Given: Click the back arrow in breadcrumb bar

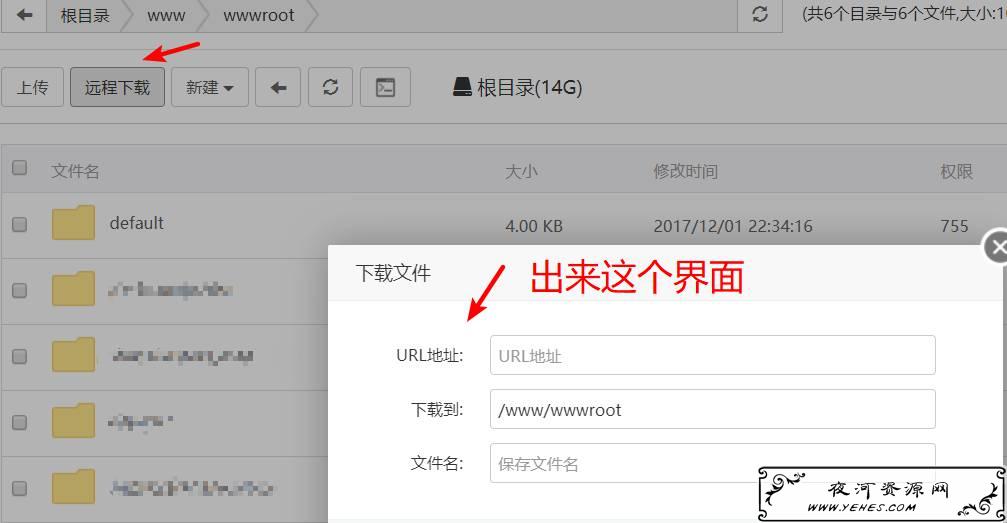Looking at the screenshot, I should click(x=24, y=15).
